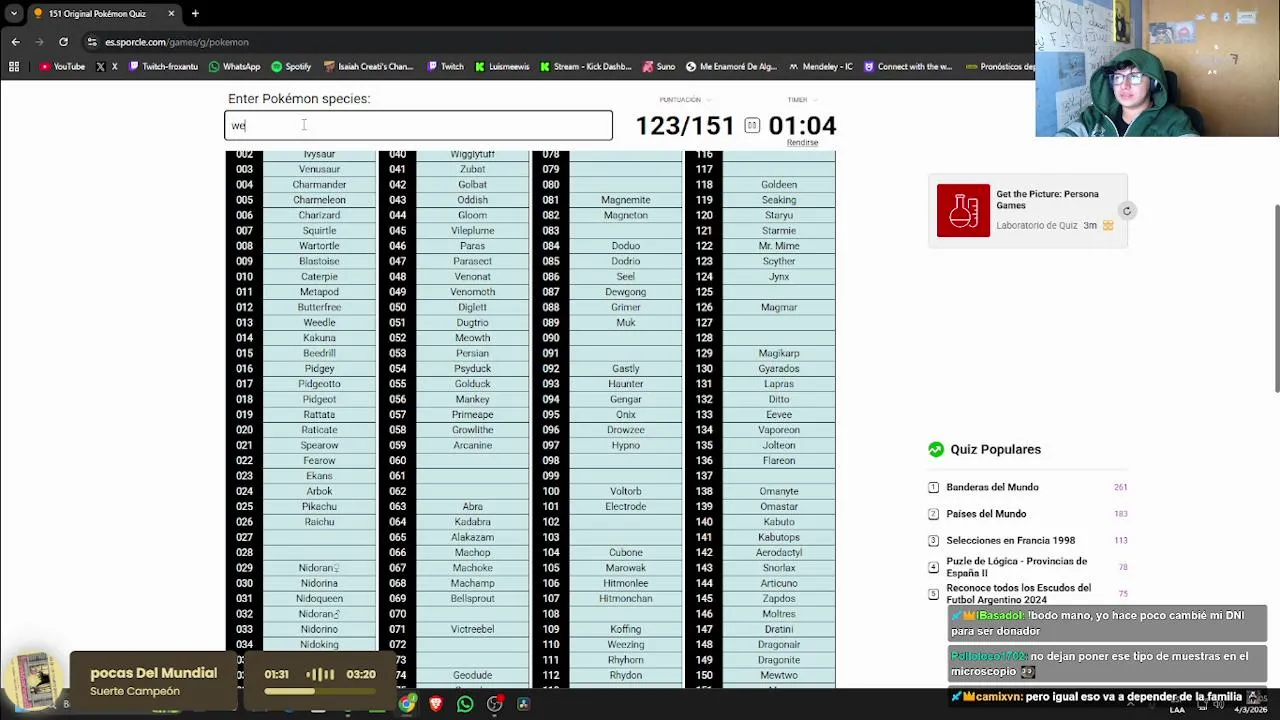Open the tab search dropdown arrow

13,13
